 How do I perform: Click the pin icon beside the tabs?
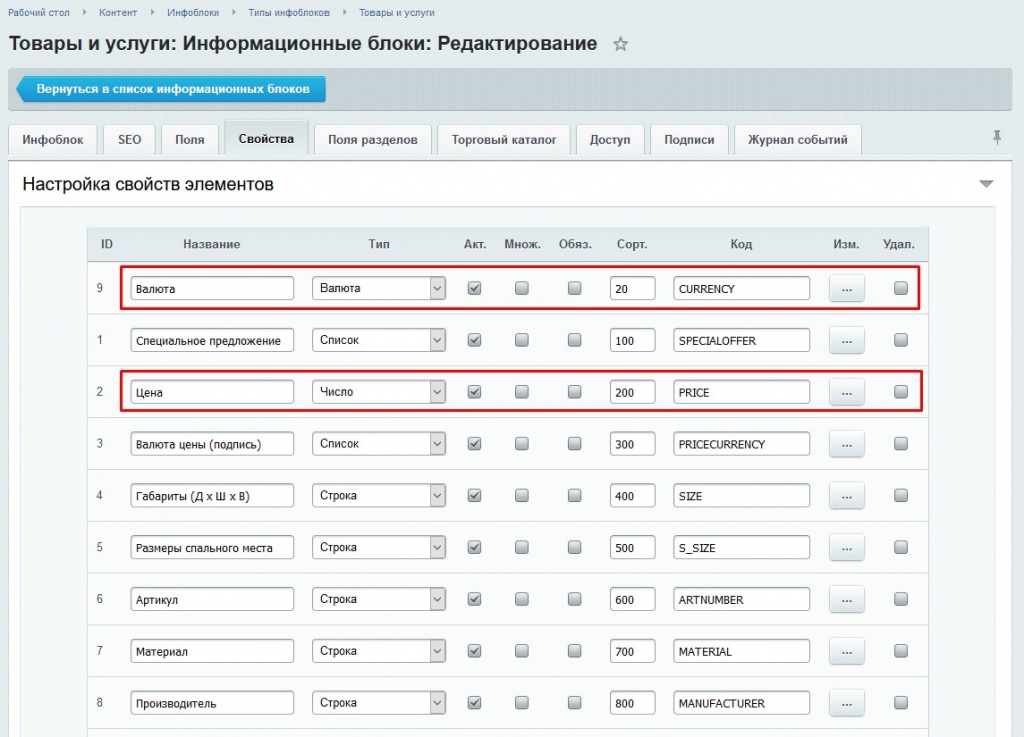coord(997,138)
